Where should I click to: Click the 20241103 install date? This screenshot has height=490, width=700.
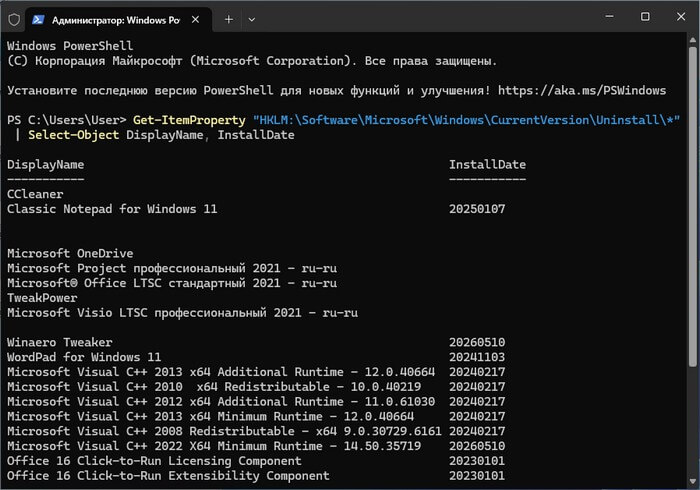tap(477, 357)
